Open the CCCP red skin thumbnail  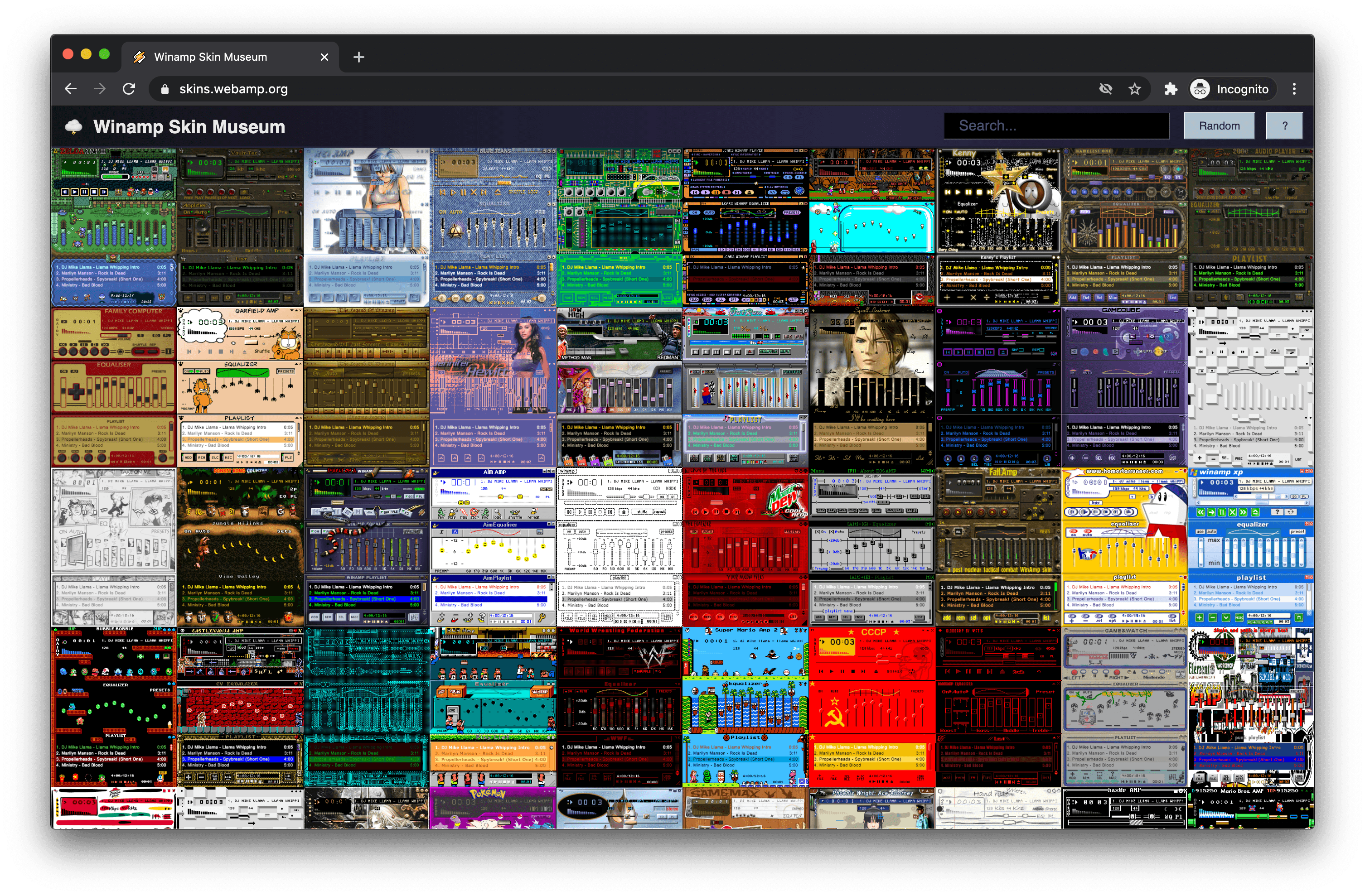(x=871, y=706)
